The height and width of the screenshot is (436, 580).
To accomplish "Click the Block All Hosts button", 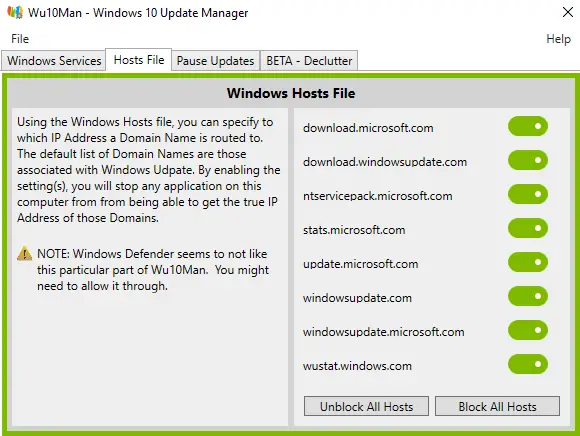I will coord(497,406).
